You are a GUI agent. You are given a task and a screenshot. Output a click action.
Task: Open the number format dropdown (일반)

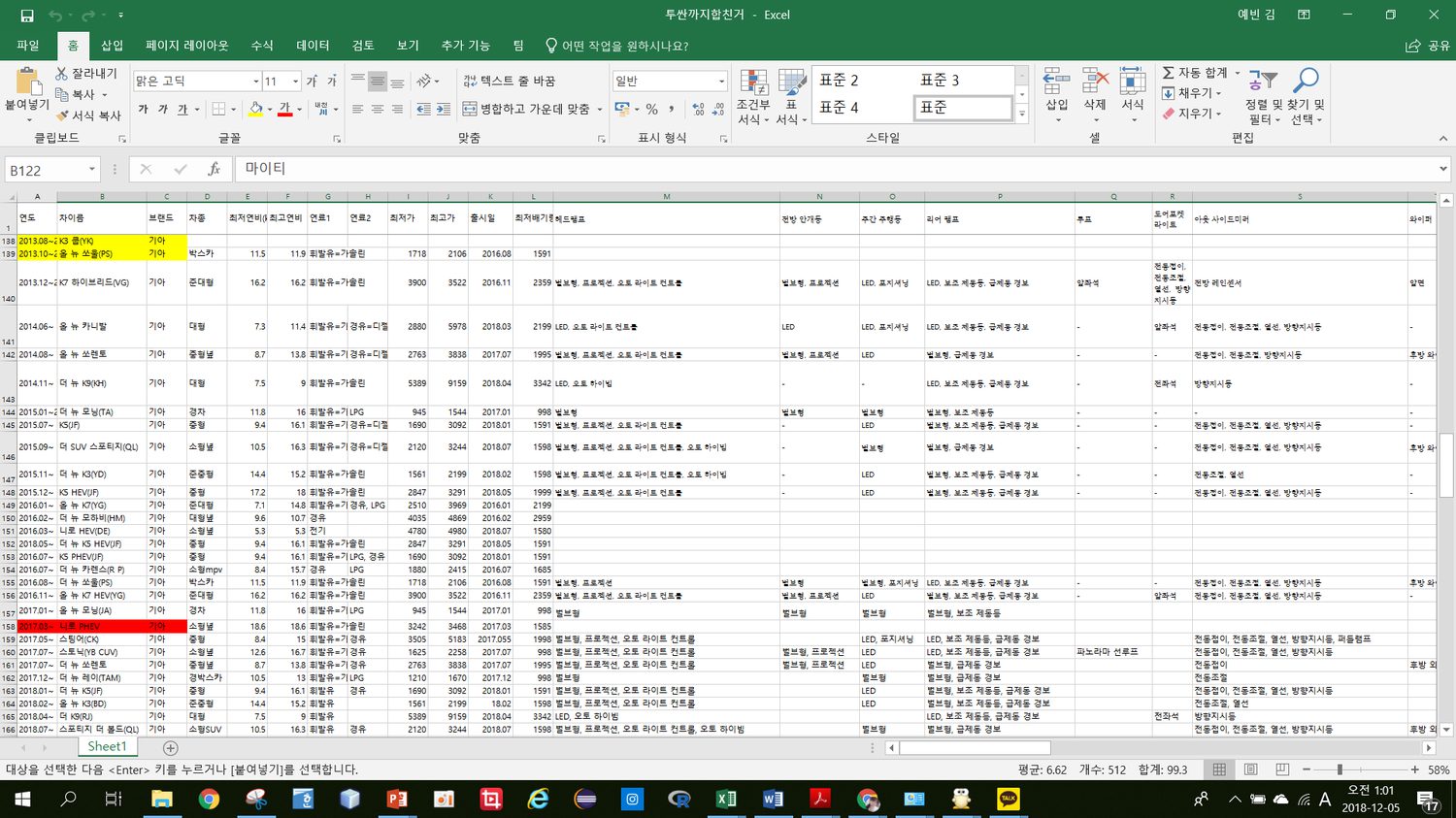(721, 82)
